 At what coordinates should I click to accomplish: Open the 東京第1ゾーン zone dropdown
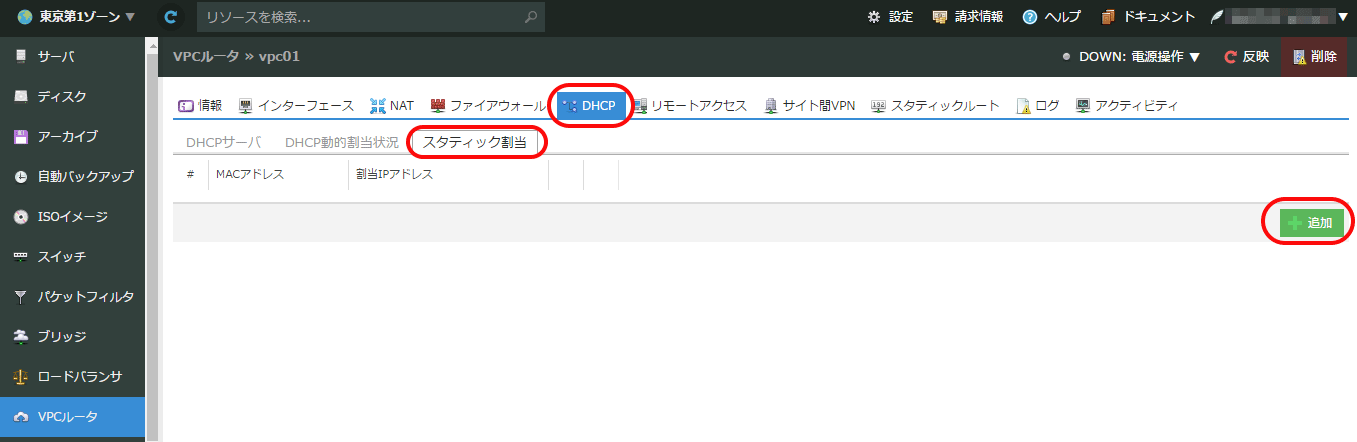76,17
